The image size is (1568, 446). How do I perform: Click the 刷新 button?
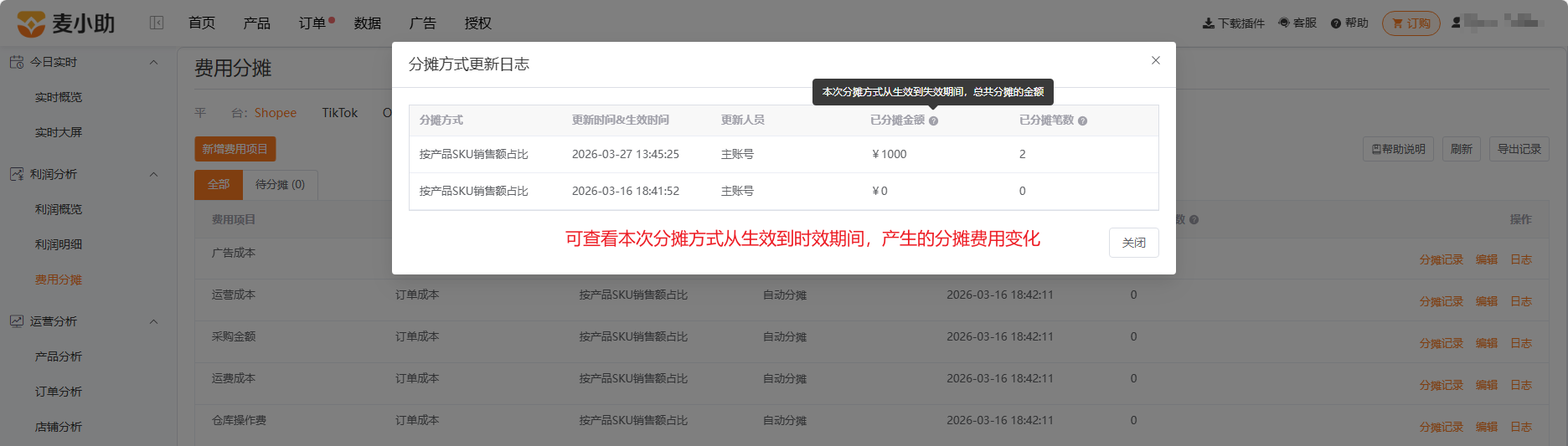click(1462, 149)
